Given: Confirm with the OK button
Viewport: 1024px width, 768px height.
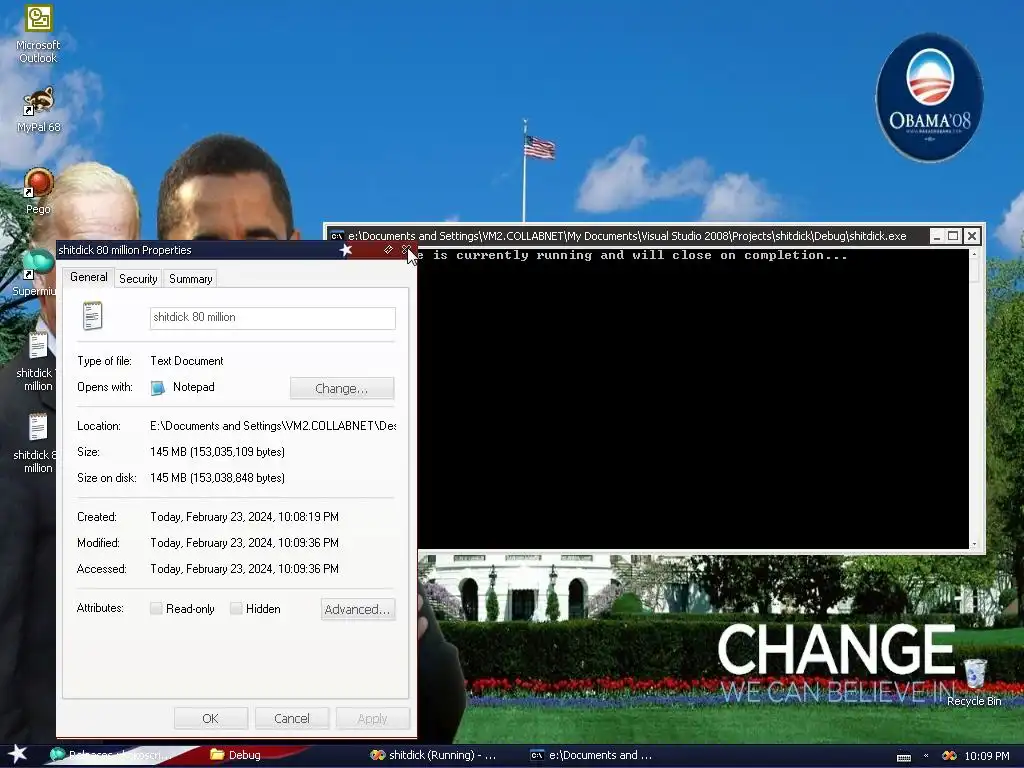Looking at the screenshot, I should (210, 718).
